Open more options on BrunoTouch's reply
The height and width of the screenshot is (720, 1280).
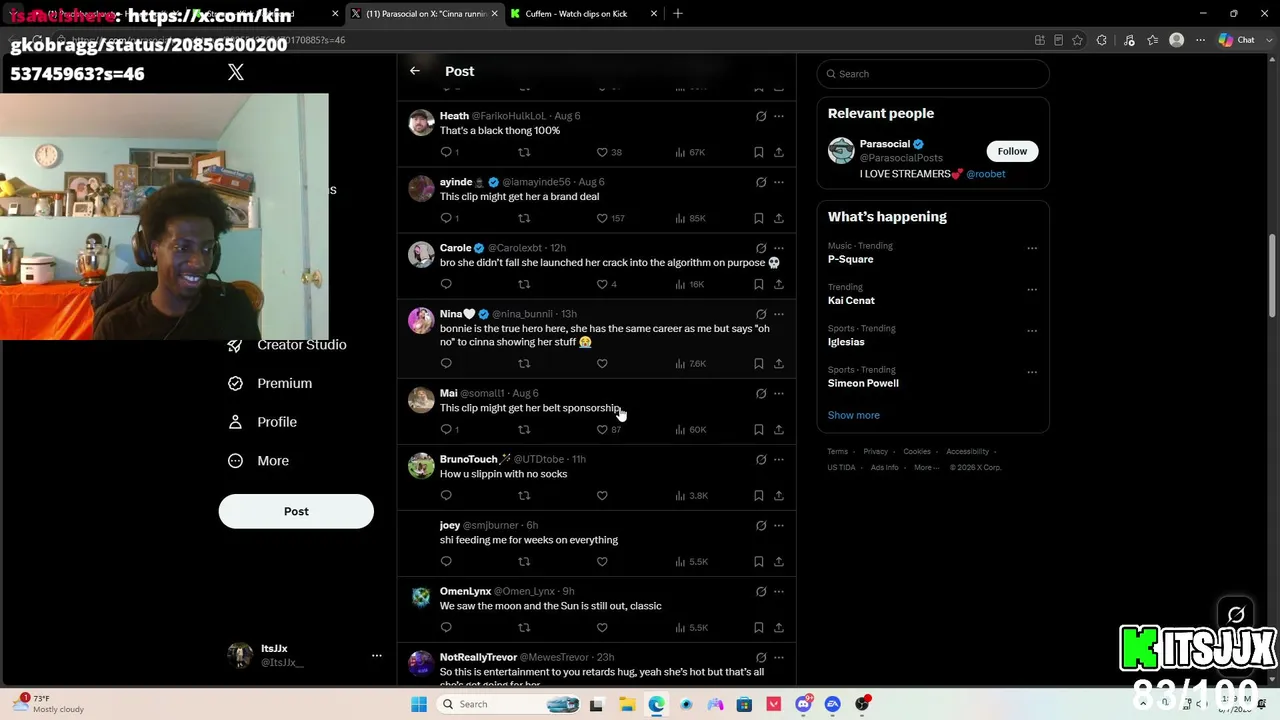(x=779, y=459)
